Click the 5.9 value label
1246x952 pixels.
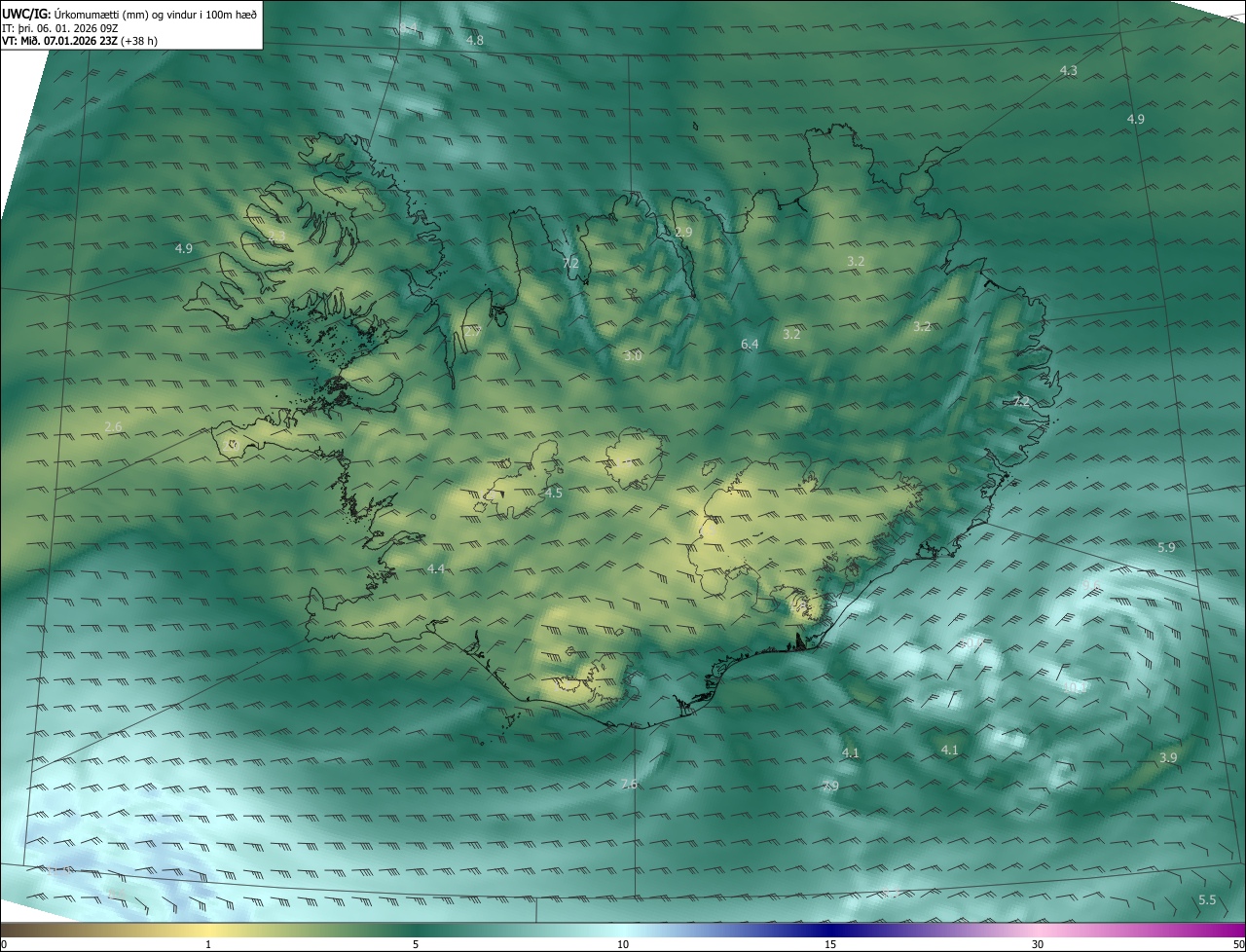click(1166, 548)
